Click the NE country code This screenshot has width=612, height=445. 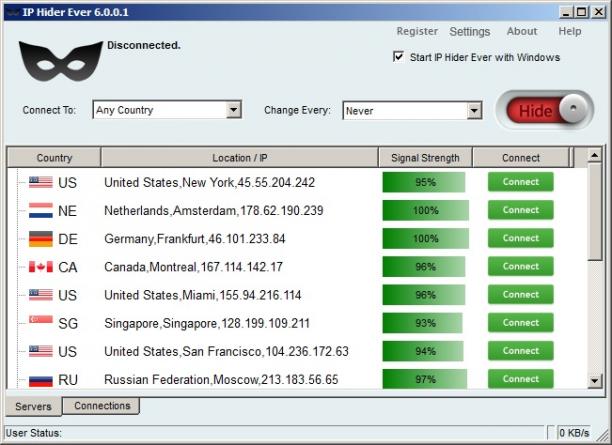pyautogui.click(x=67, y=211)
